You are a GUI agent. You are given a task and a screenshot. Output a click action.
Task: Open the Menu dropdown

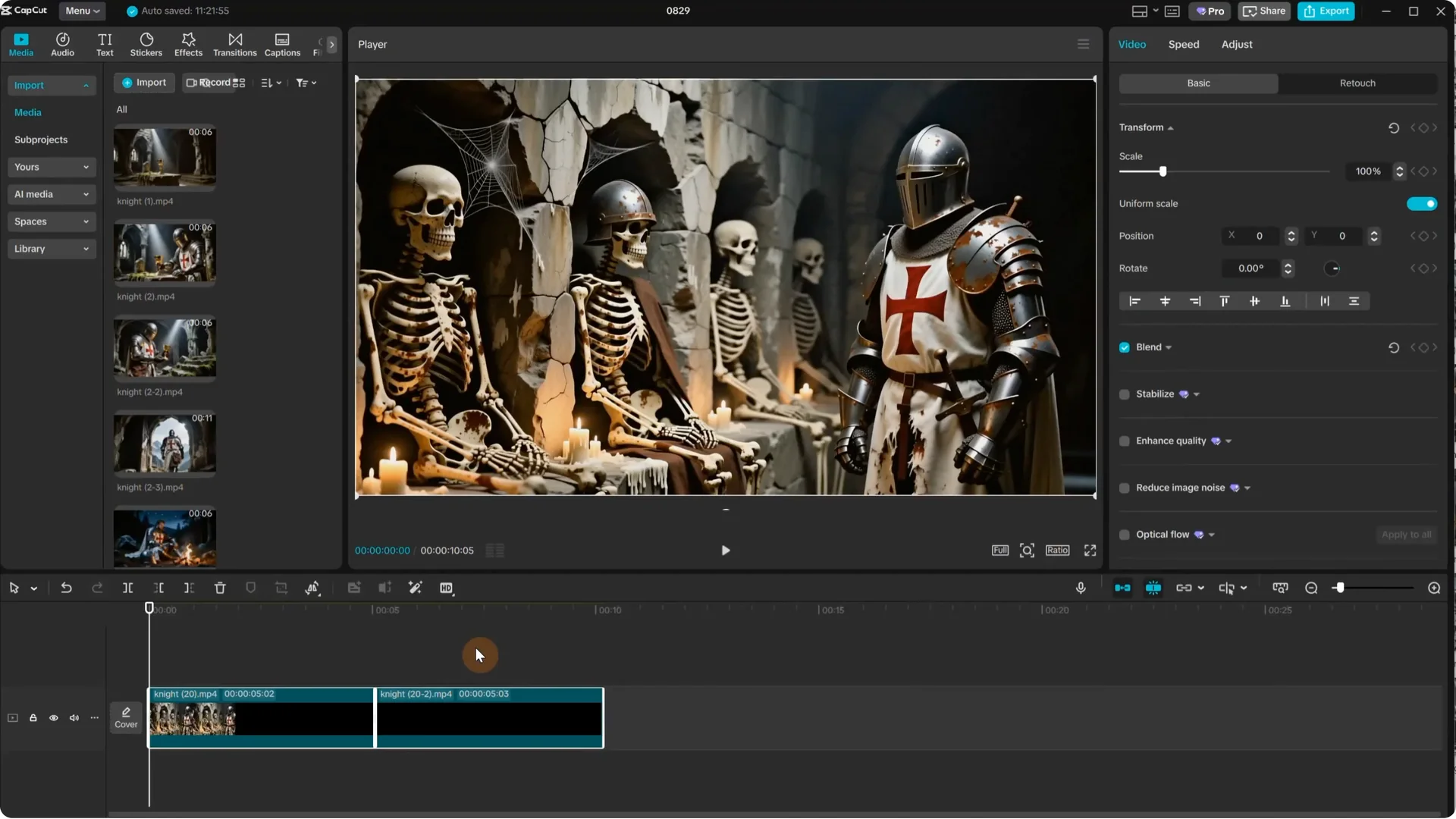(81, 11)
